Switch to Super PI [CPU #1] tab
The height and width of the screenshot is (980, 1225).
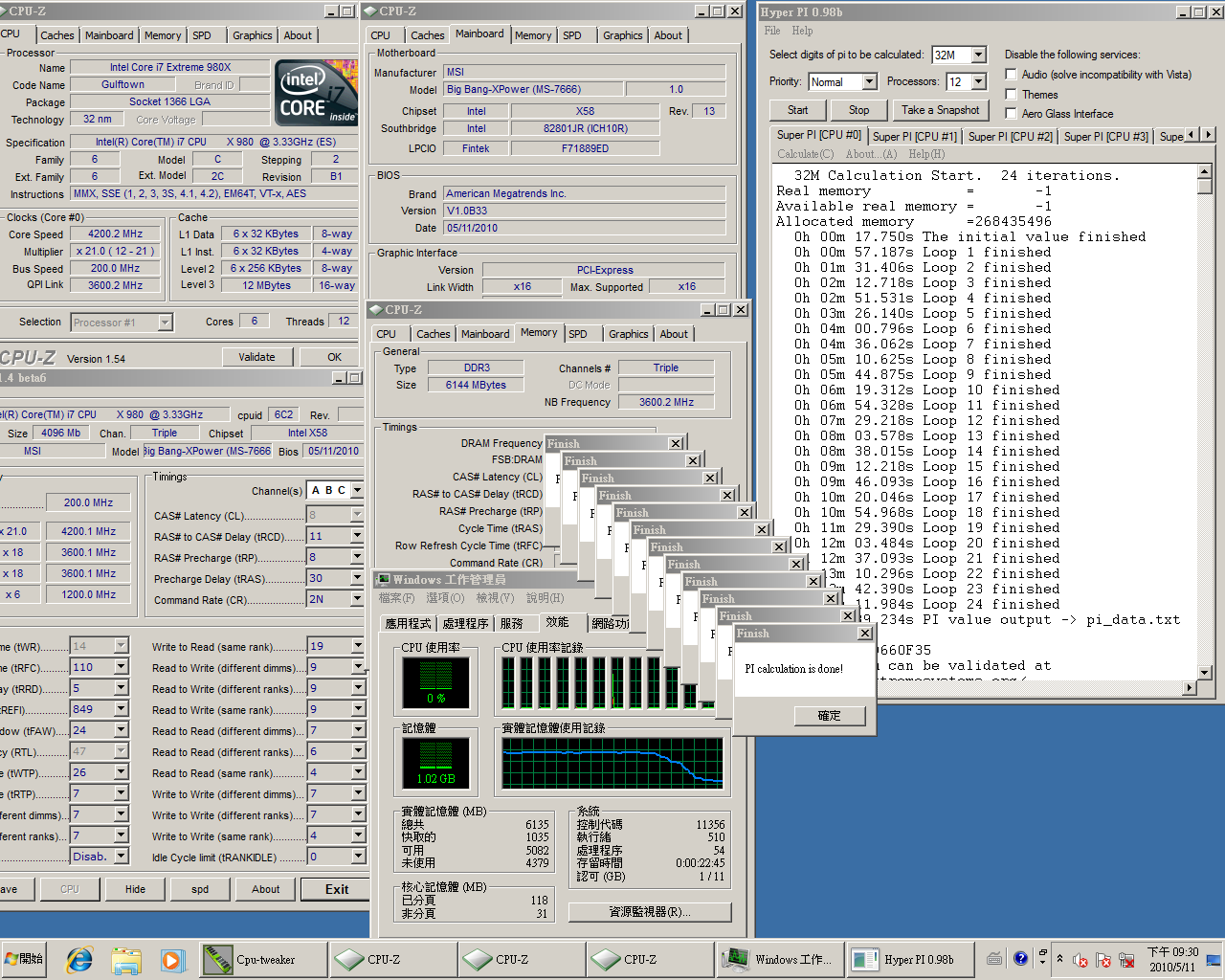click(914, 137)
